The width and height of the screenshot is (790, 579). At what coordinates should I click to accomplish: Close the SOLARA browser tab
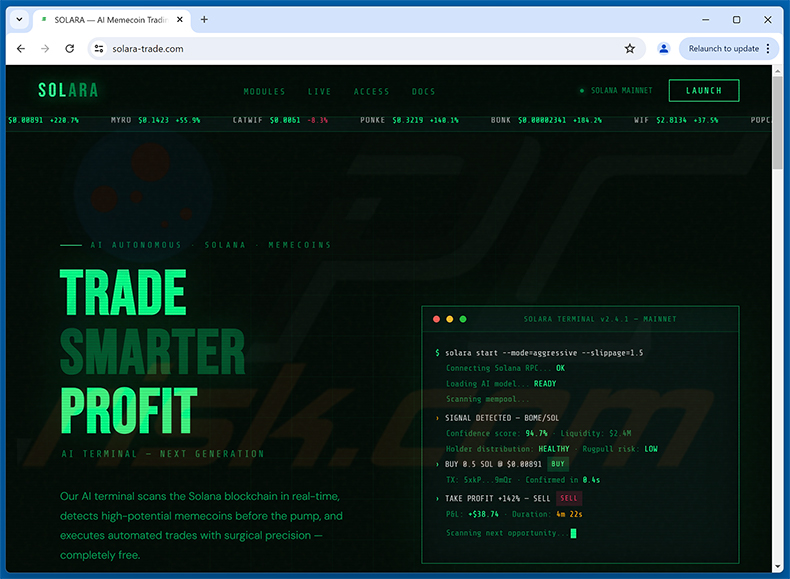(179, 20)
